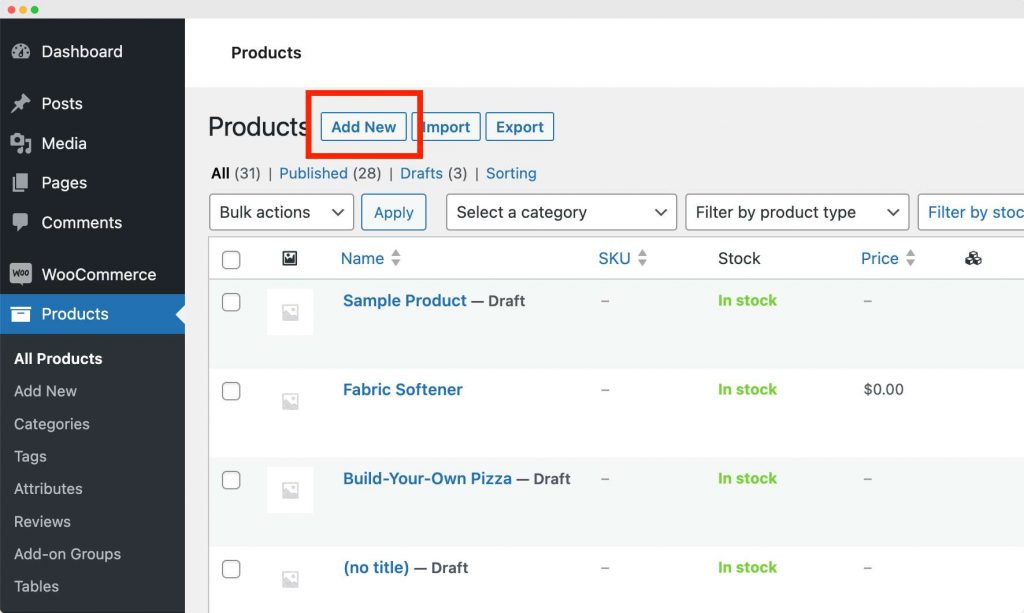
Task: Tick the select-all products checkbox
Action: click(231, 260)
